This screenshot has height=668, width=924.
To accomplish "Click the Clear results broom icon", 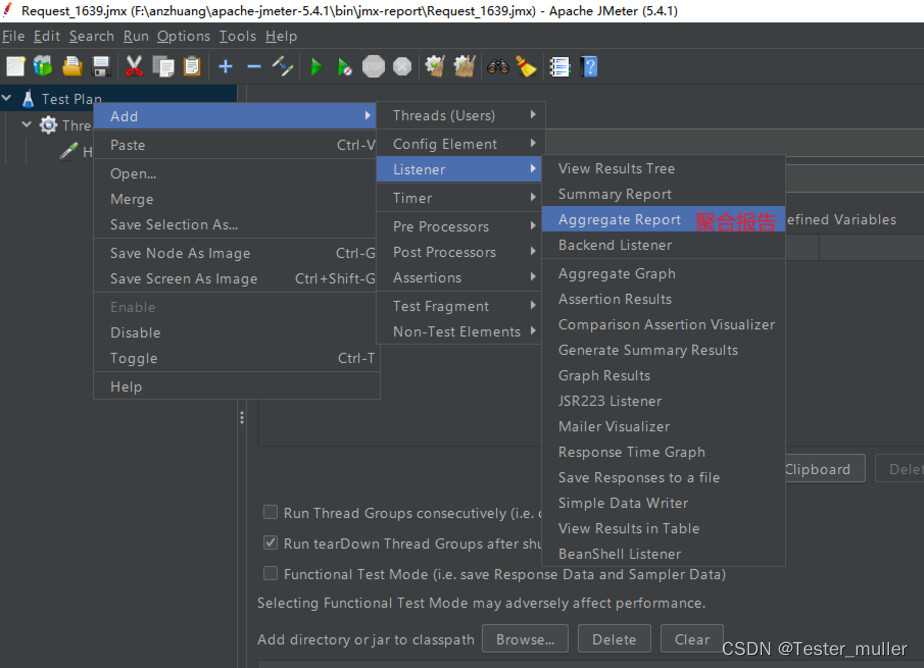I will click(x=435, y=67).
